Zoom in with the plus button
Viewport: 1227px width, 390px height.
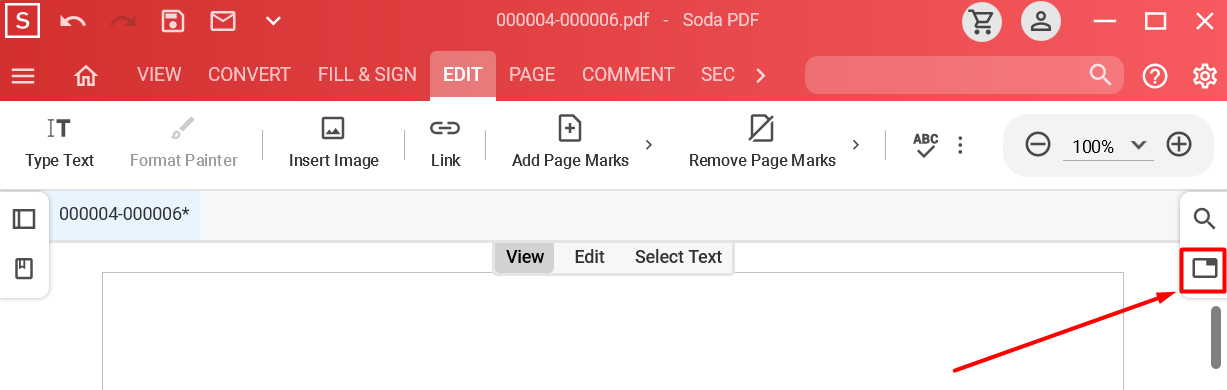(x=1180, y=145)
